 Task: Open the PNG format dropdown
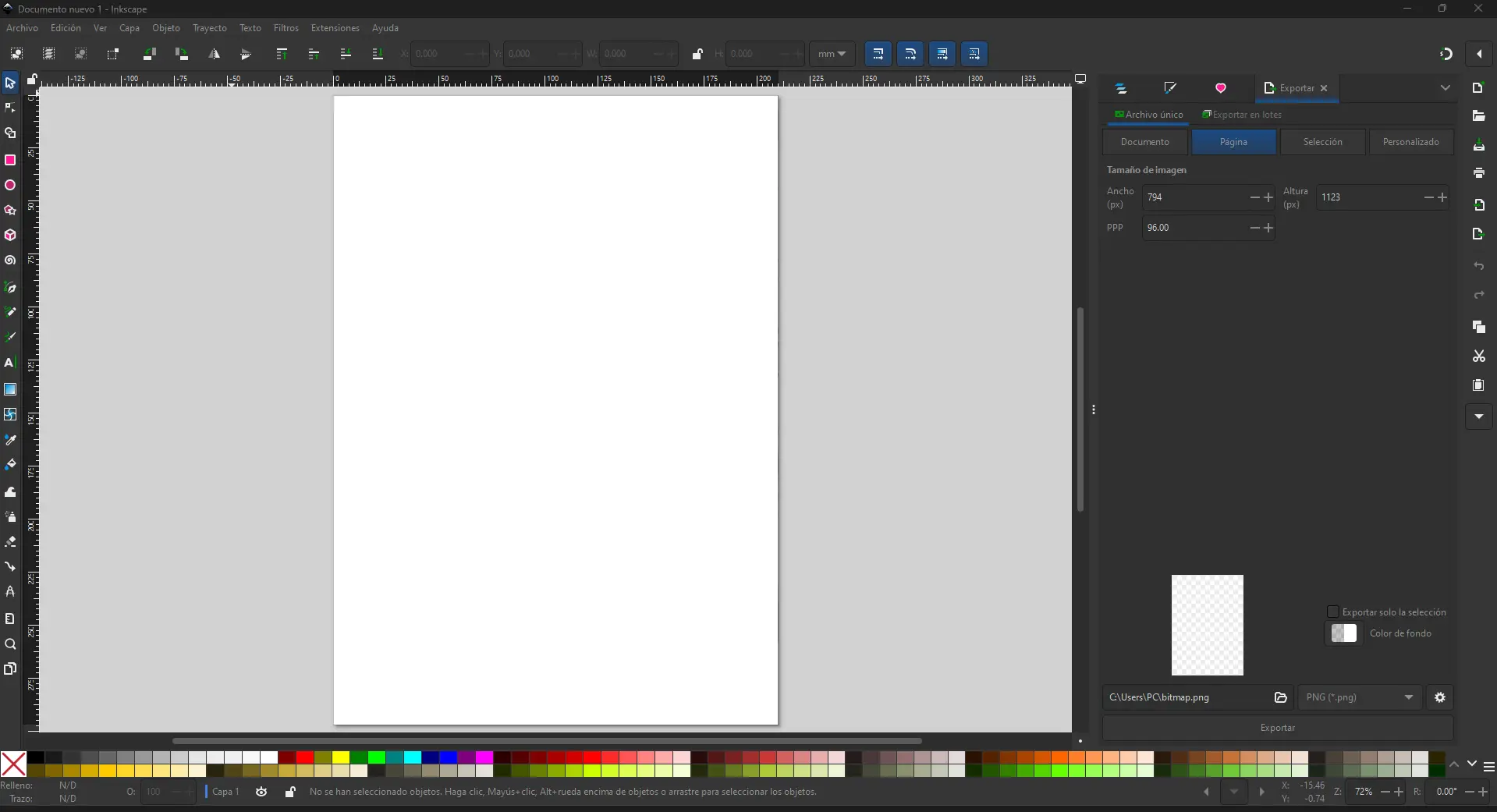click(1360, 697)
